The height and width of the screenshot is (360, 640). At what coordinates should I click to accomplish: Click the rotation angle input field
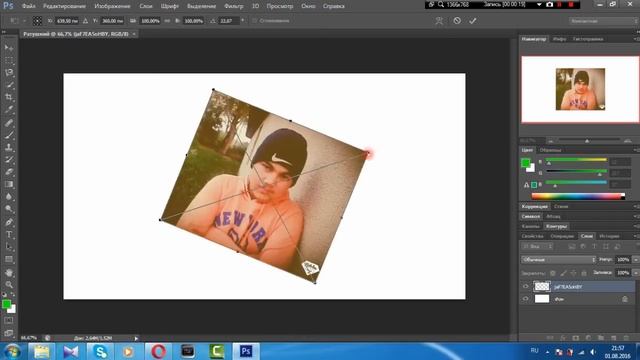tap(228, 20)
